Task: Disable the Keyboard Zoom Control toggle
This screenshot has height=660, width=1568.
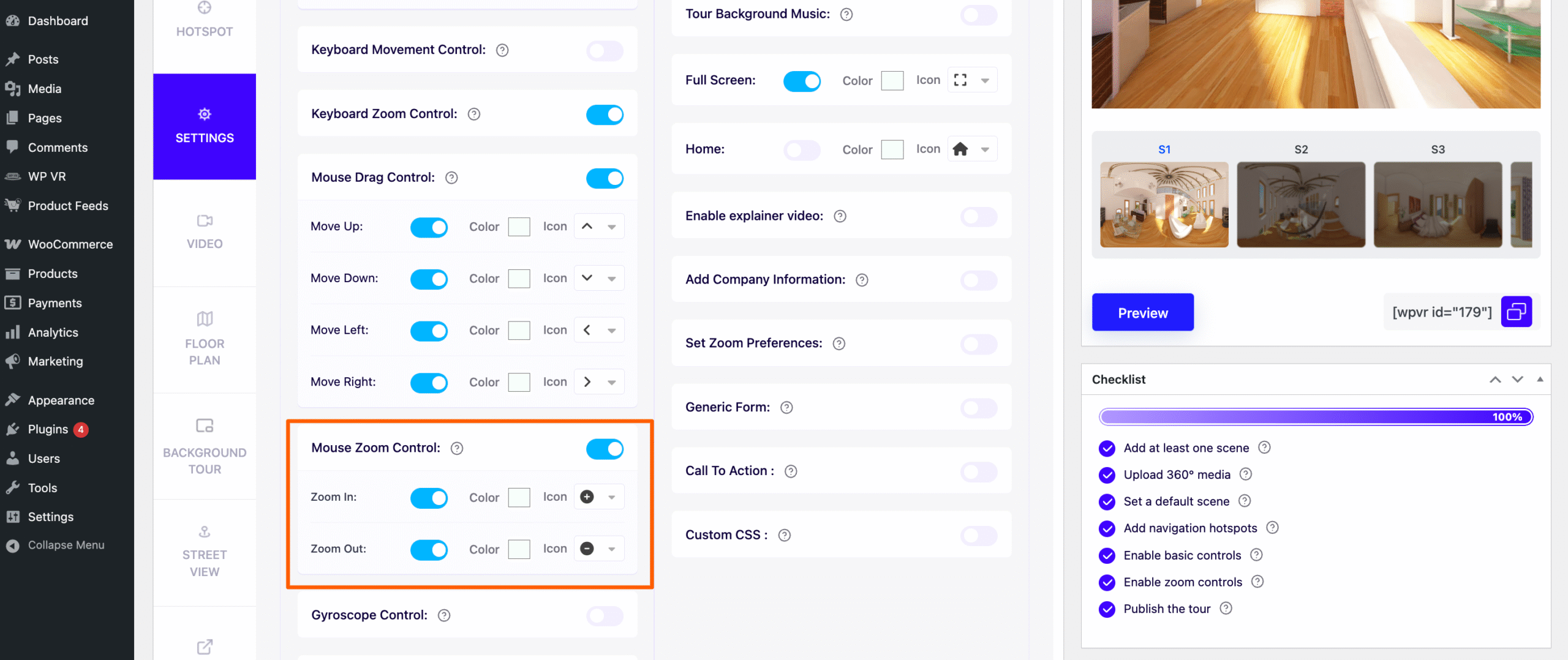Action: [x=605, y=114]
